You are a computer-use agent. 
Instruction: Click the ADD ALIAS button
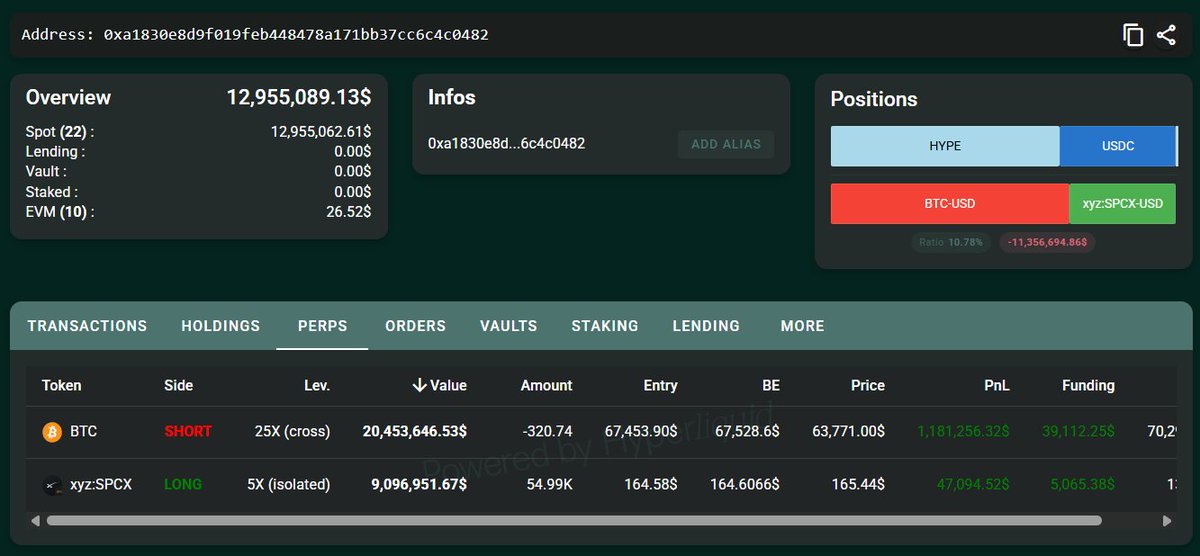(x=726, y=144)
